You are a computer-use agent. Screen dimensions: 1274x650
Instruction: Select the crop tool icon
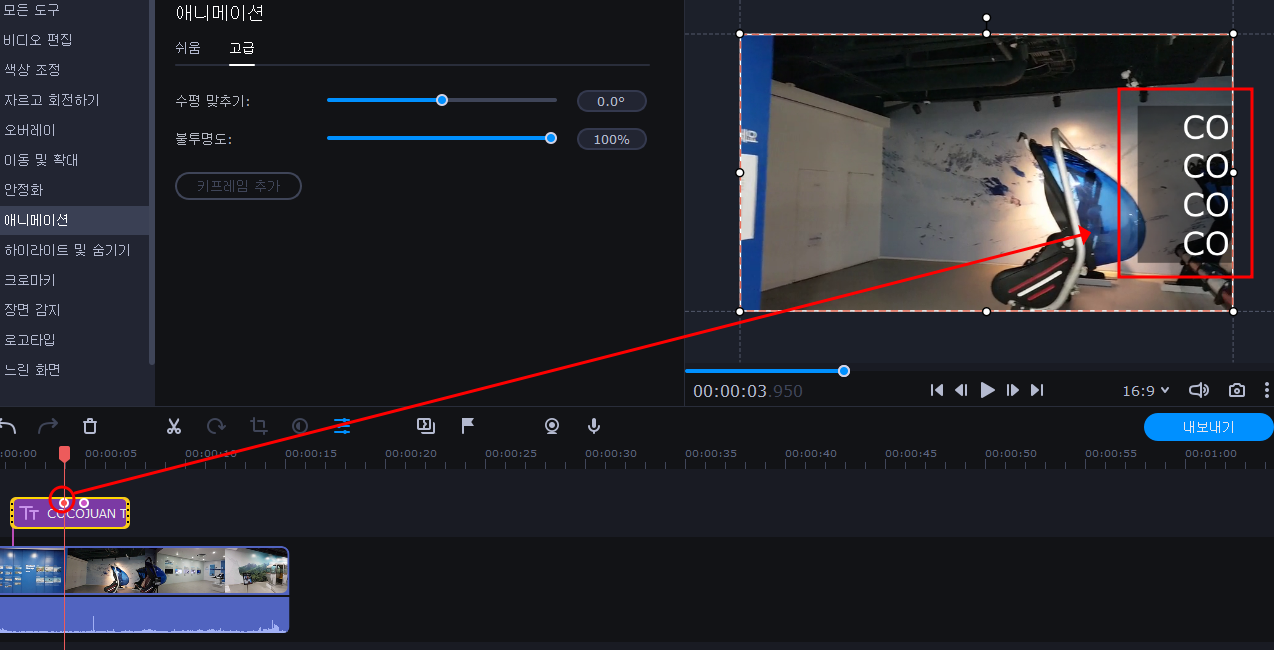[258, 426]
